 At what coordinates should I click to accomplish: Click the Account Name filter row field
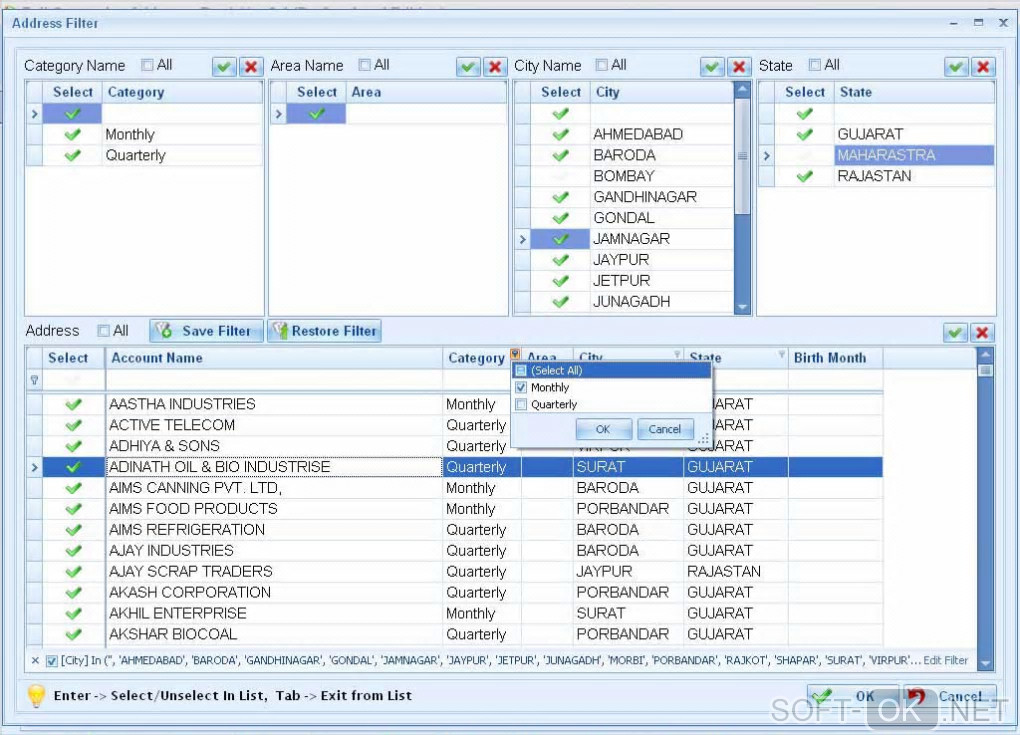pos(274,380)
